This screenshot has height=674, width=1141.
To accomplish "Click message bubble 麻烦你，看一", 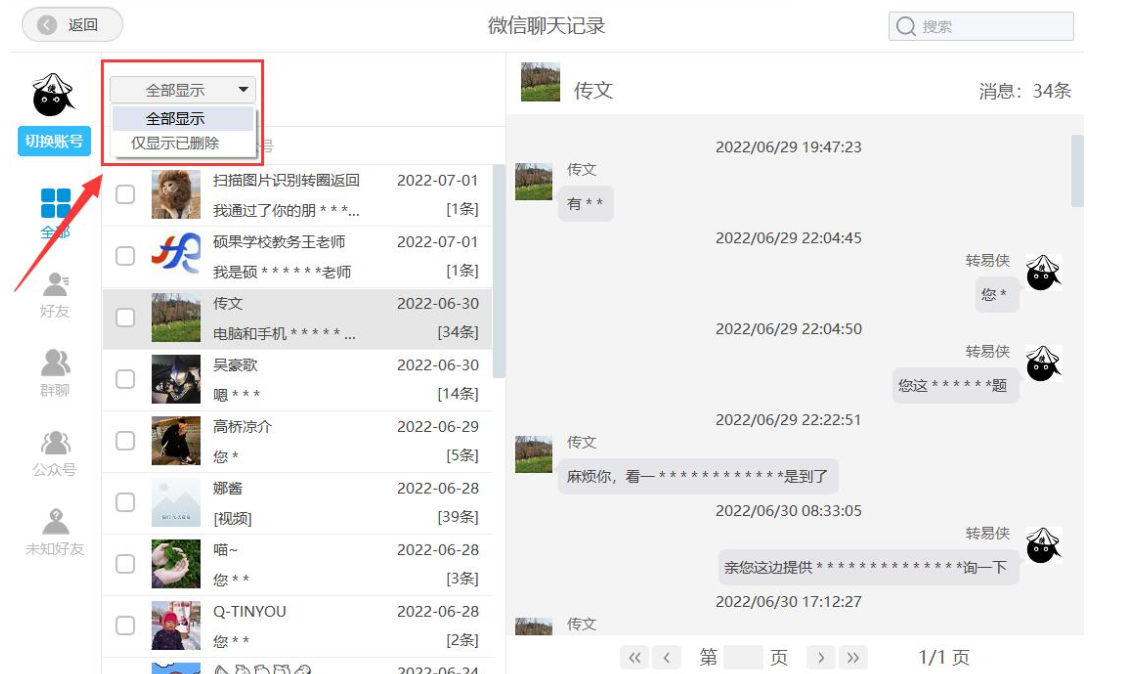I will click(x=698, y=477).
